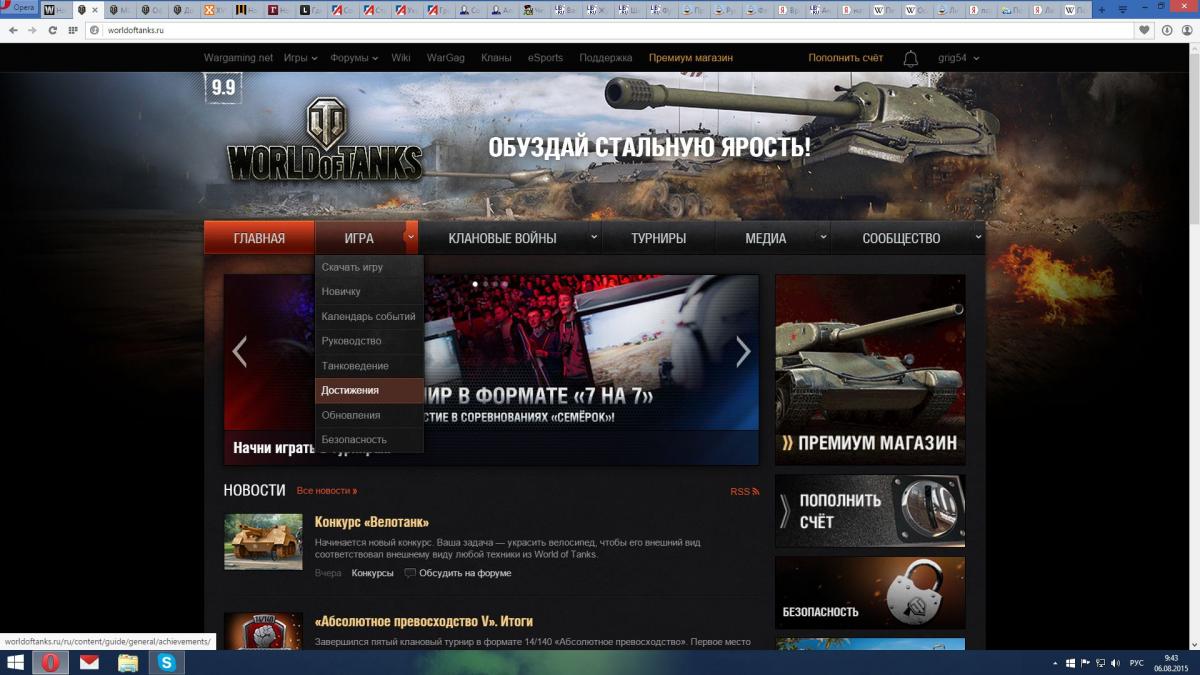Select Танковедение menu entry
Image resolution: width=1200 pixels, height=675 pixels.
coord(369,366)
